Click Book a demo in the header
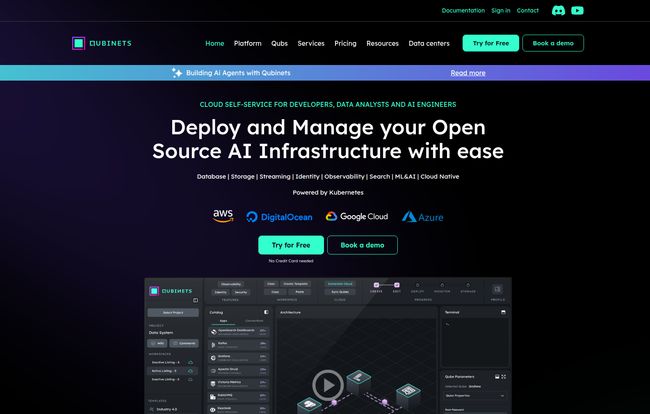The width and height of the screenshot is (650, 414). [x=553, y=43]
